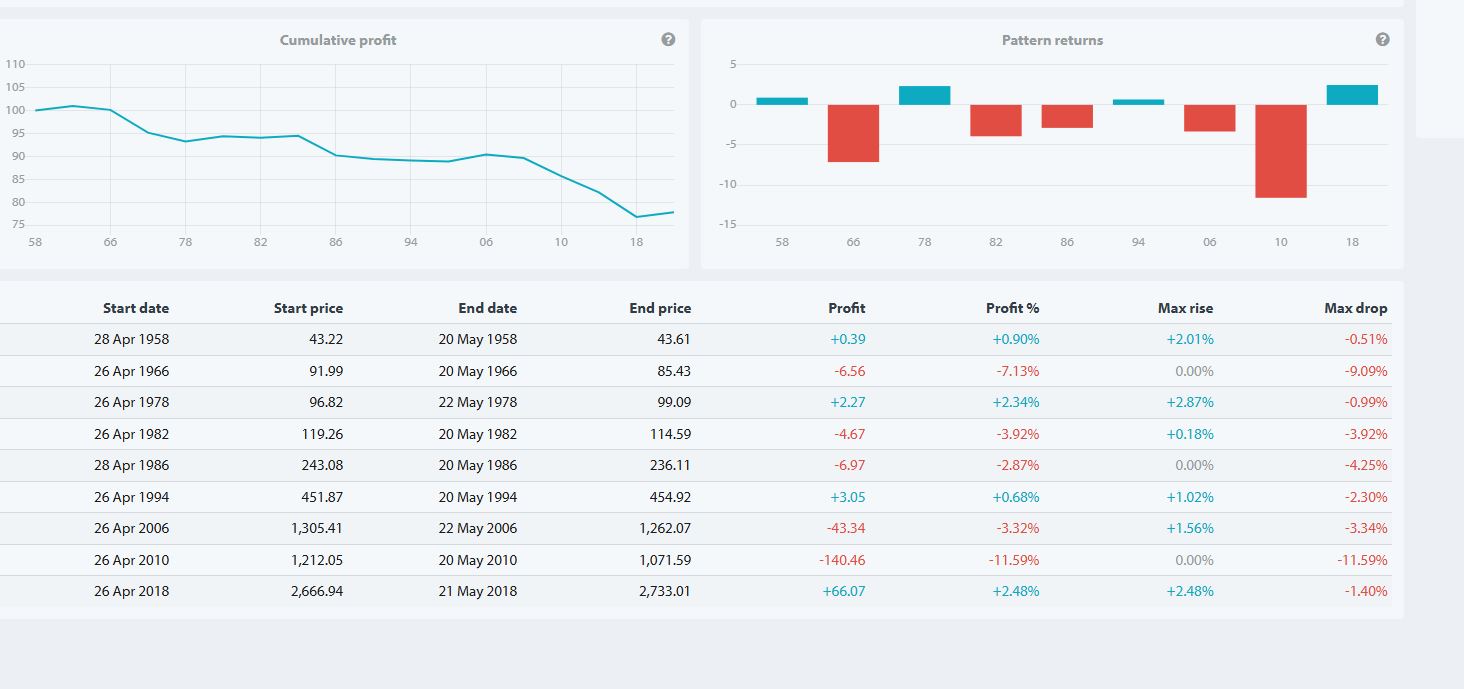Click the 26 Apr 2018 start date cell
The height and width of the screenshot is (689, 1464).
(x=131, y=591)
